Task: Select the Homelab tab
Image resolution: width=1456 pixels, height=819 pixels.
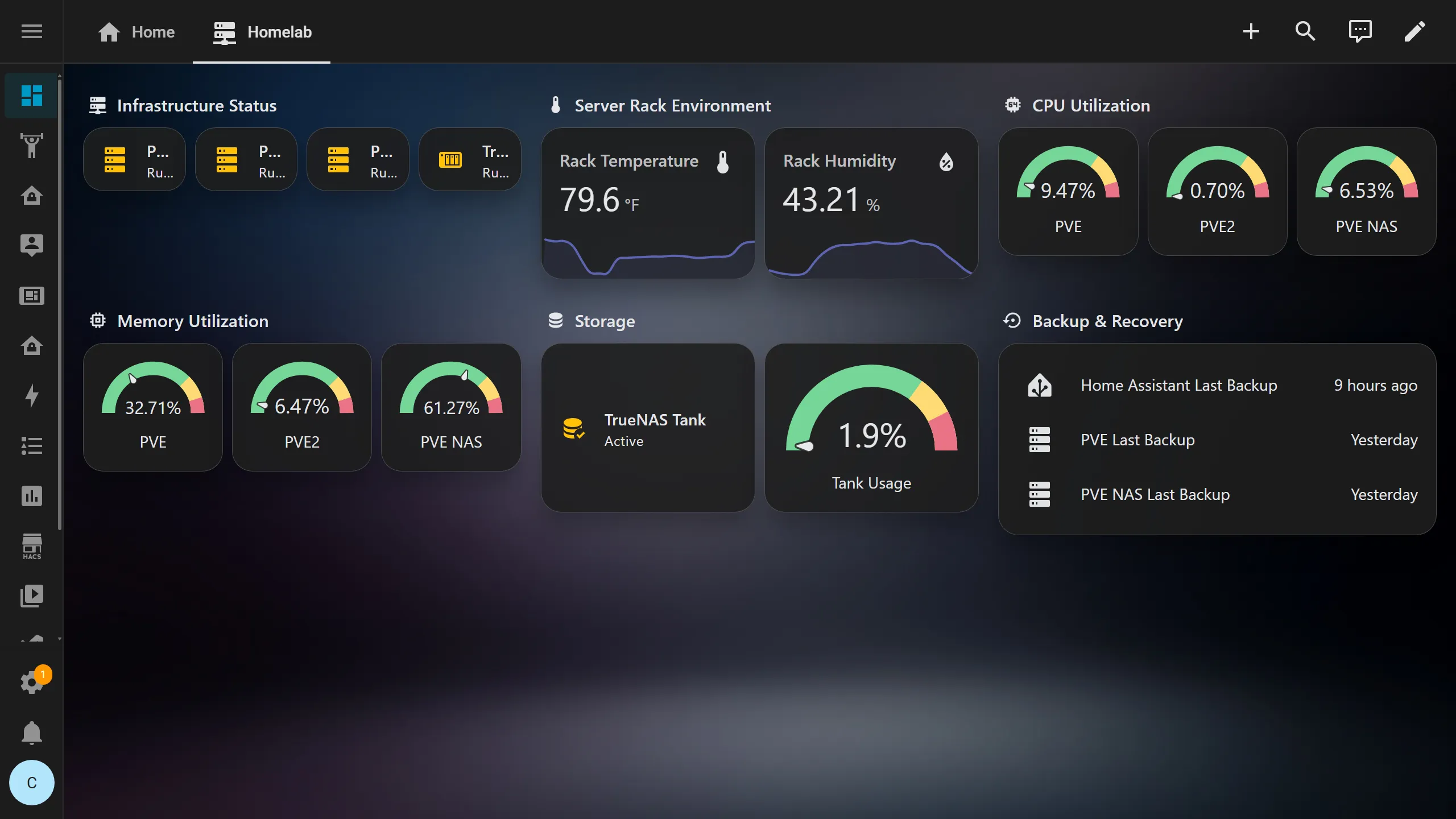Action: pyautogui.click(x=262, y=32)
